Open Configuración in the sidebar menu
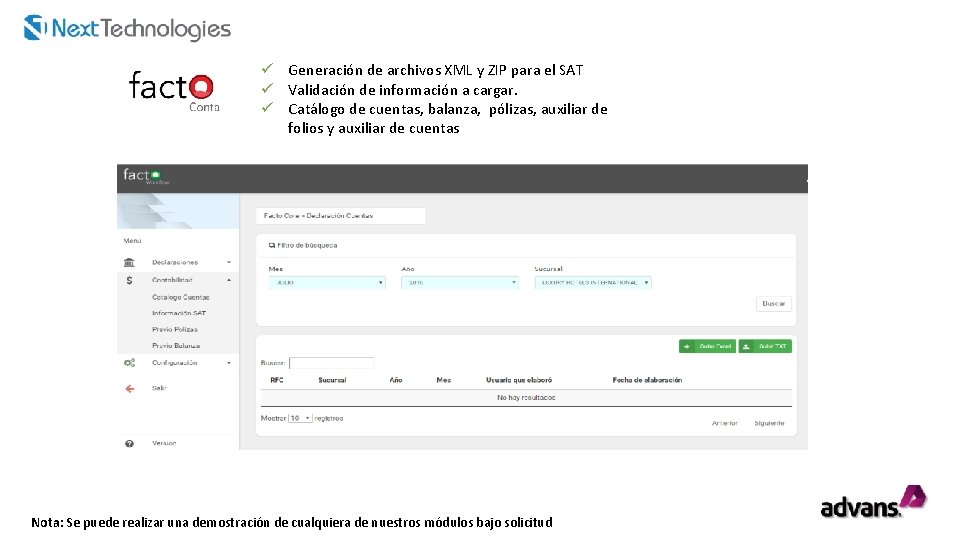 pyautogui.click(x=174, y=363)
